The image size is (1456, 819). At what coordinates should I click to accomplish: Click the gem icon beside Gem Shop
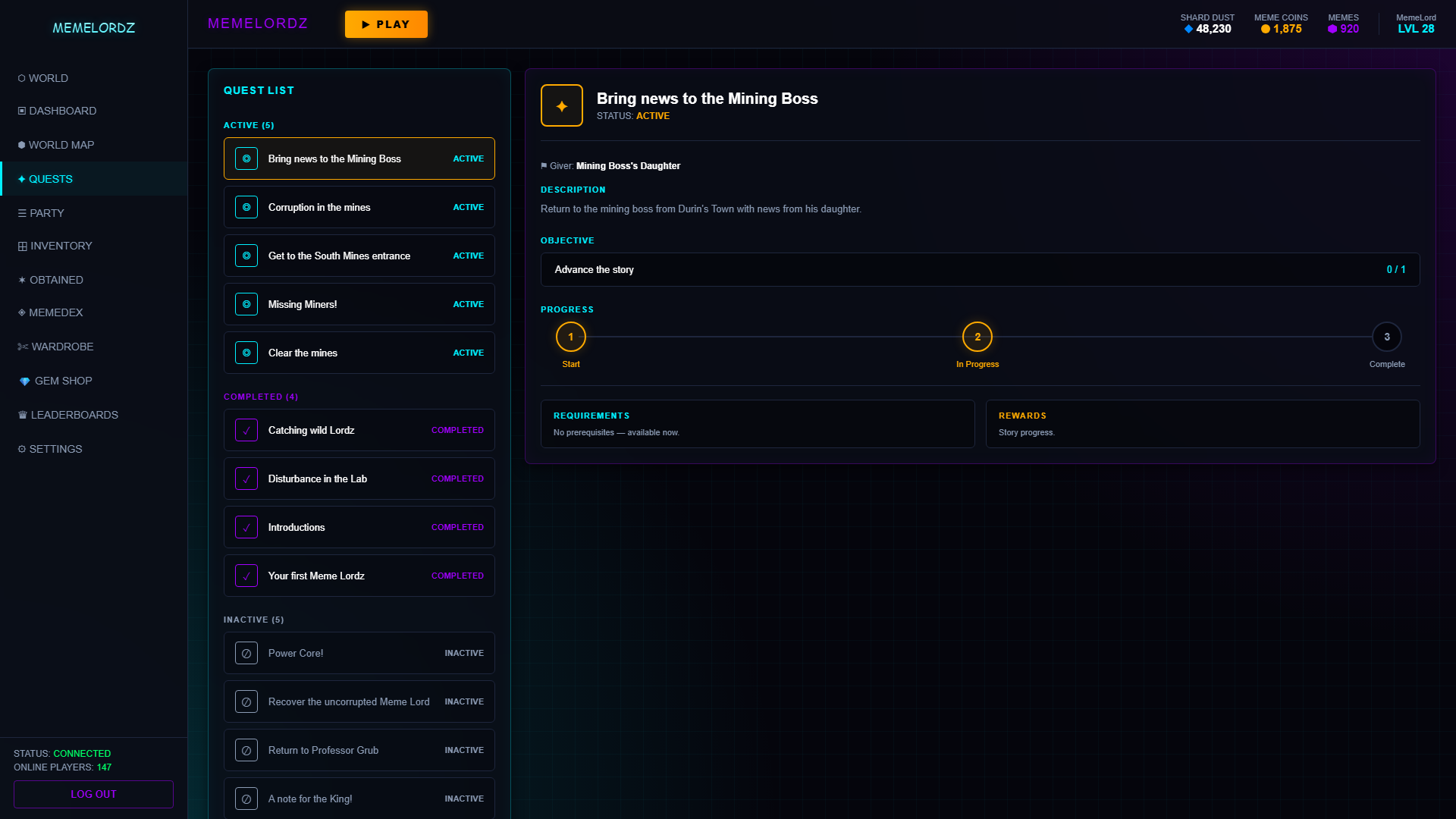tap(24, 381)
